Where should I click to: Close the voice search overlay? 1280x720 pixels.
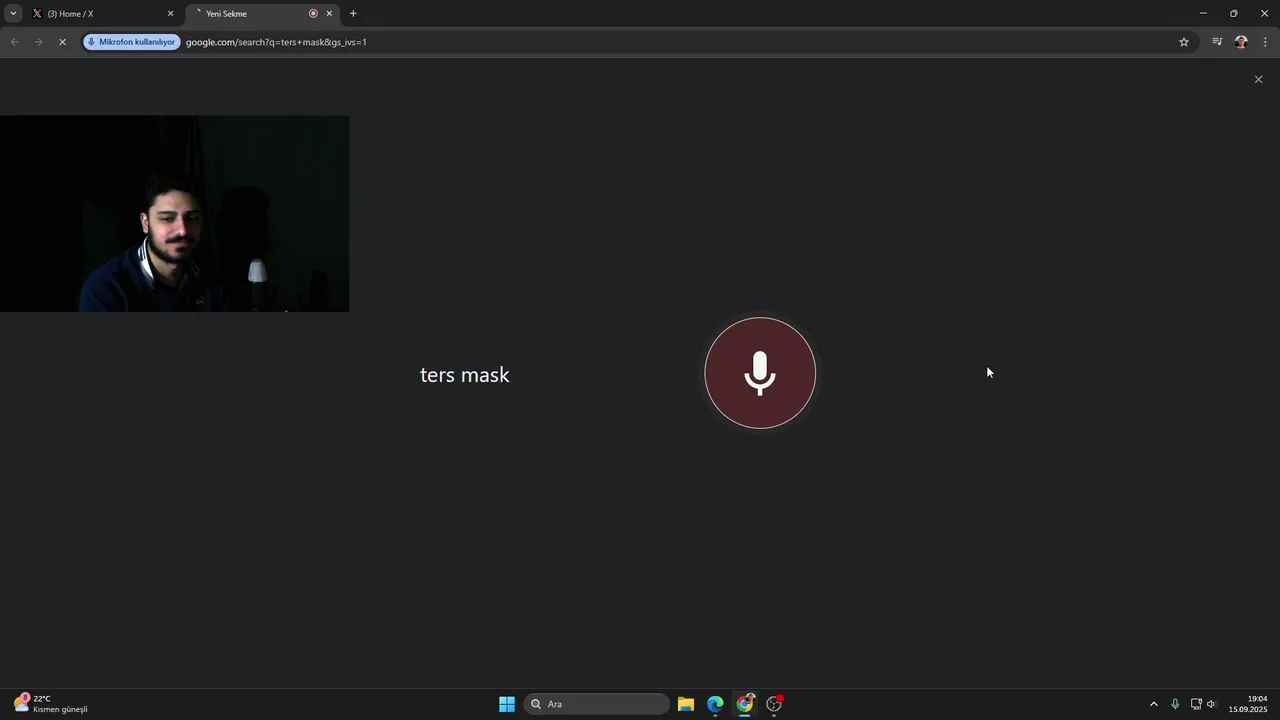point(1258,79)
